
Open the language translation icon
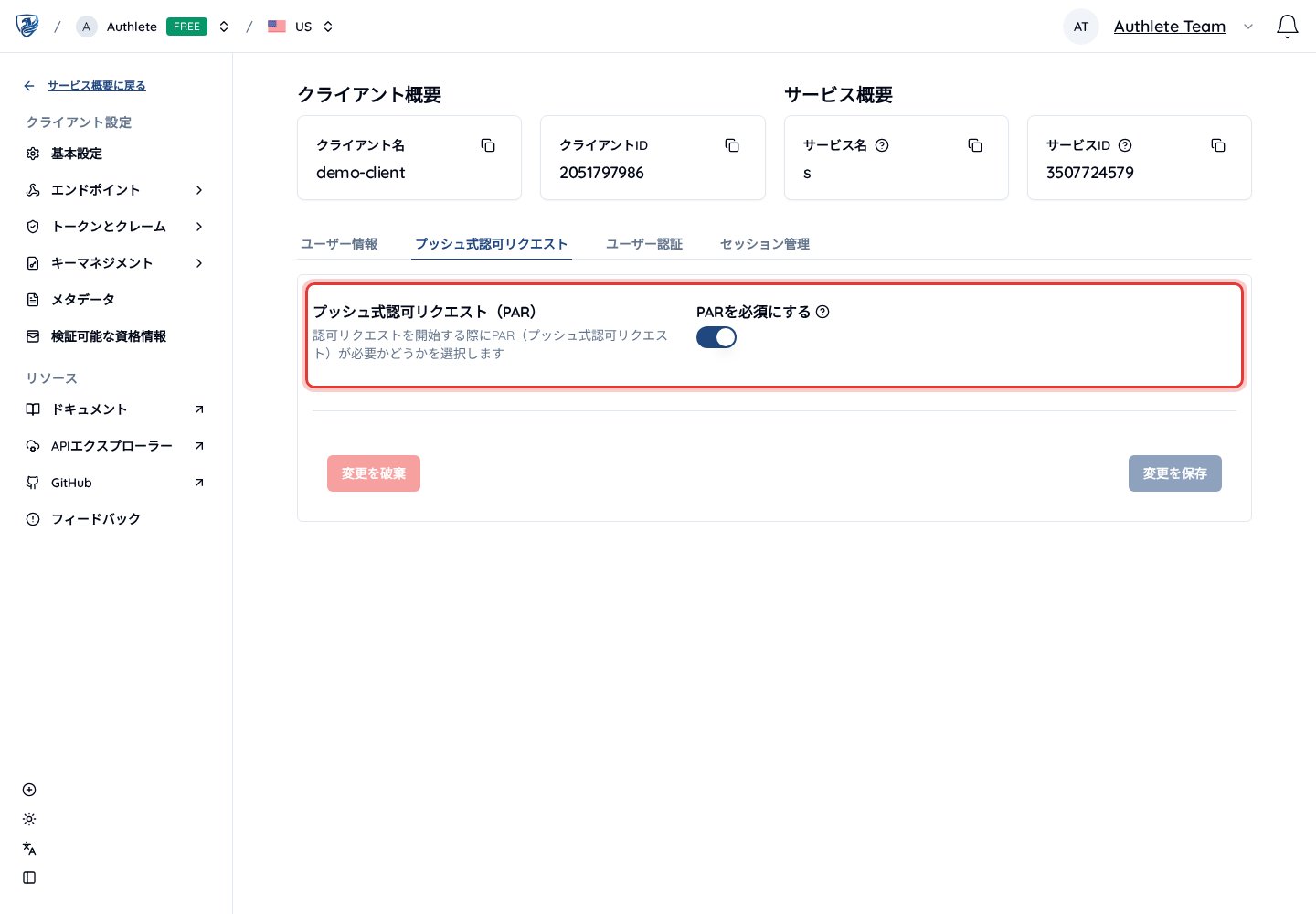click(x=29, y=848)
